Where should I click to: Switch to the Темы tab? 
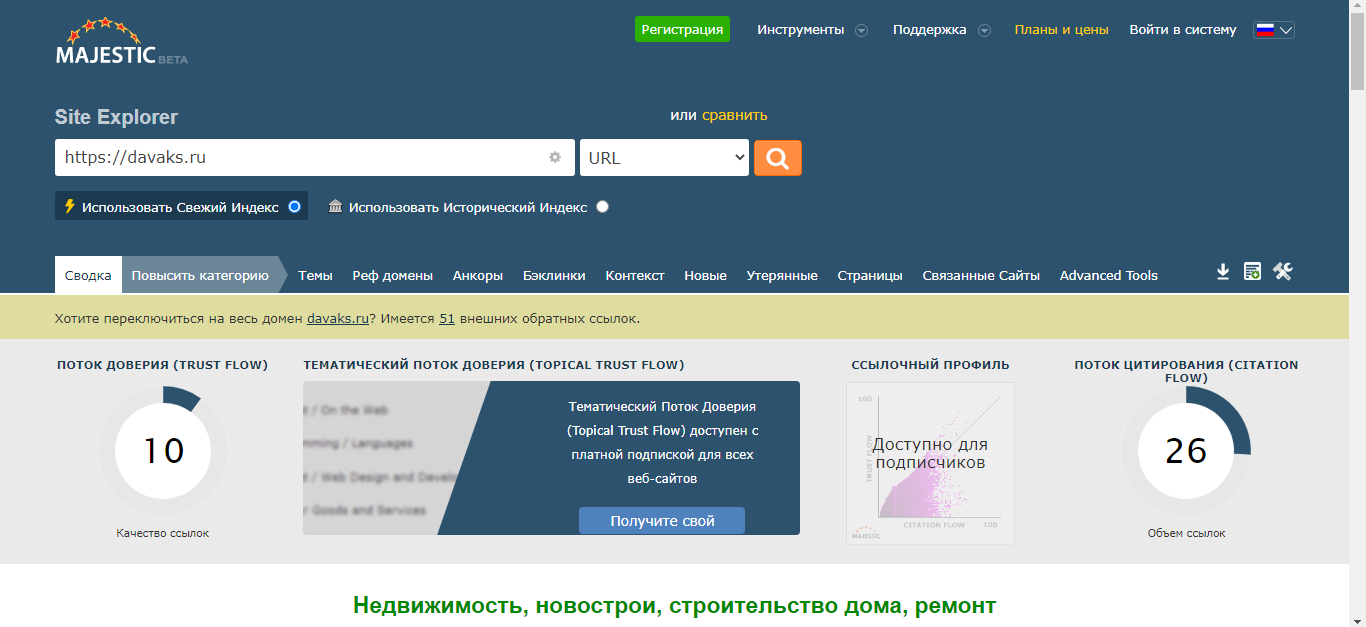point(315,275)
